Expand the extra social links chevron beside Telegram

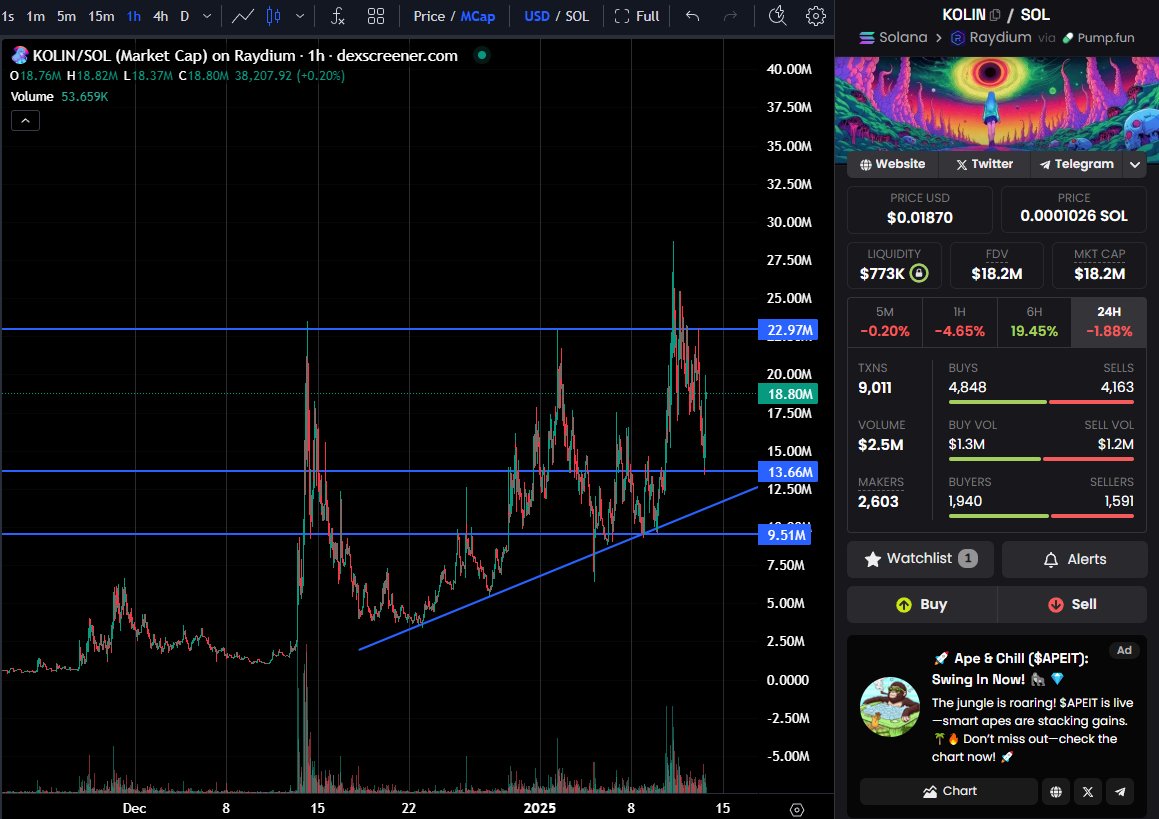tap(1135, 164)
